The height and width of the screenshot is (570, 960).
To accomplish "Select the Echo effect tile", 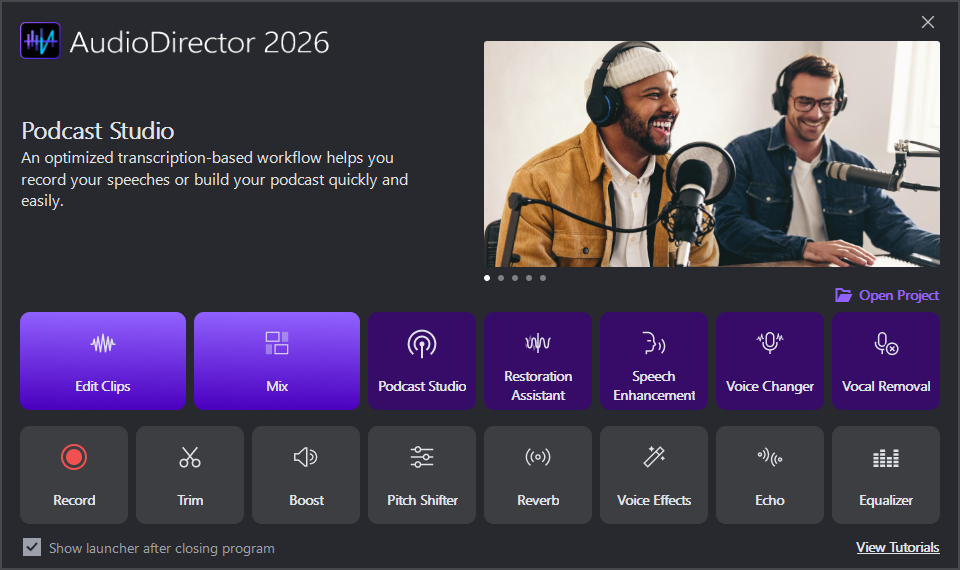I will [x=770, y=475].
